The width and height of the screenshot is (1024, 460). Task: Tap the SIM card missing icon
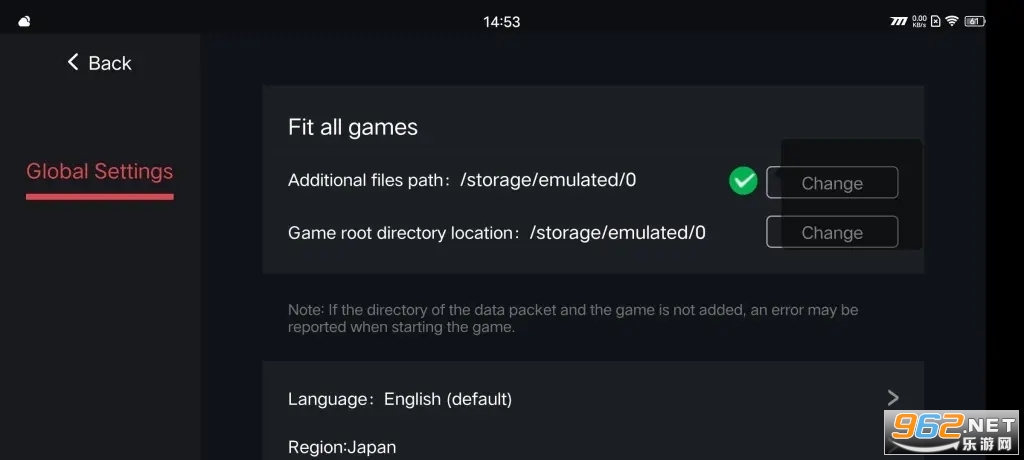(935, 21)
